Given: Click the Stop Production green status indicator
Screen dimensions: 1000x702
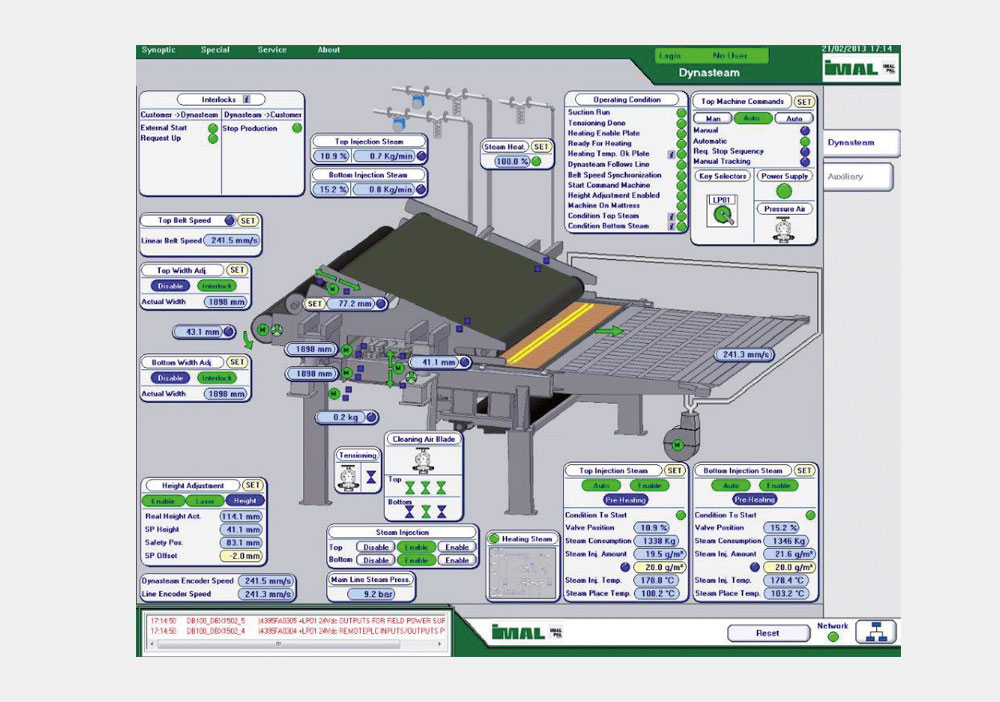Looking at the screenshot, I should coord(297,128).
